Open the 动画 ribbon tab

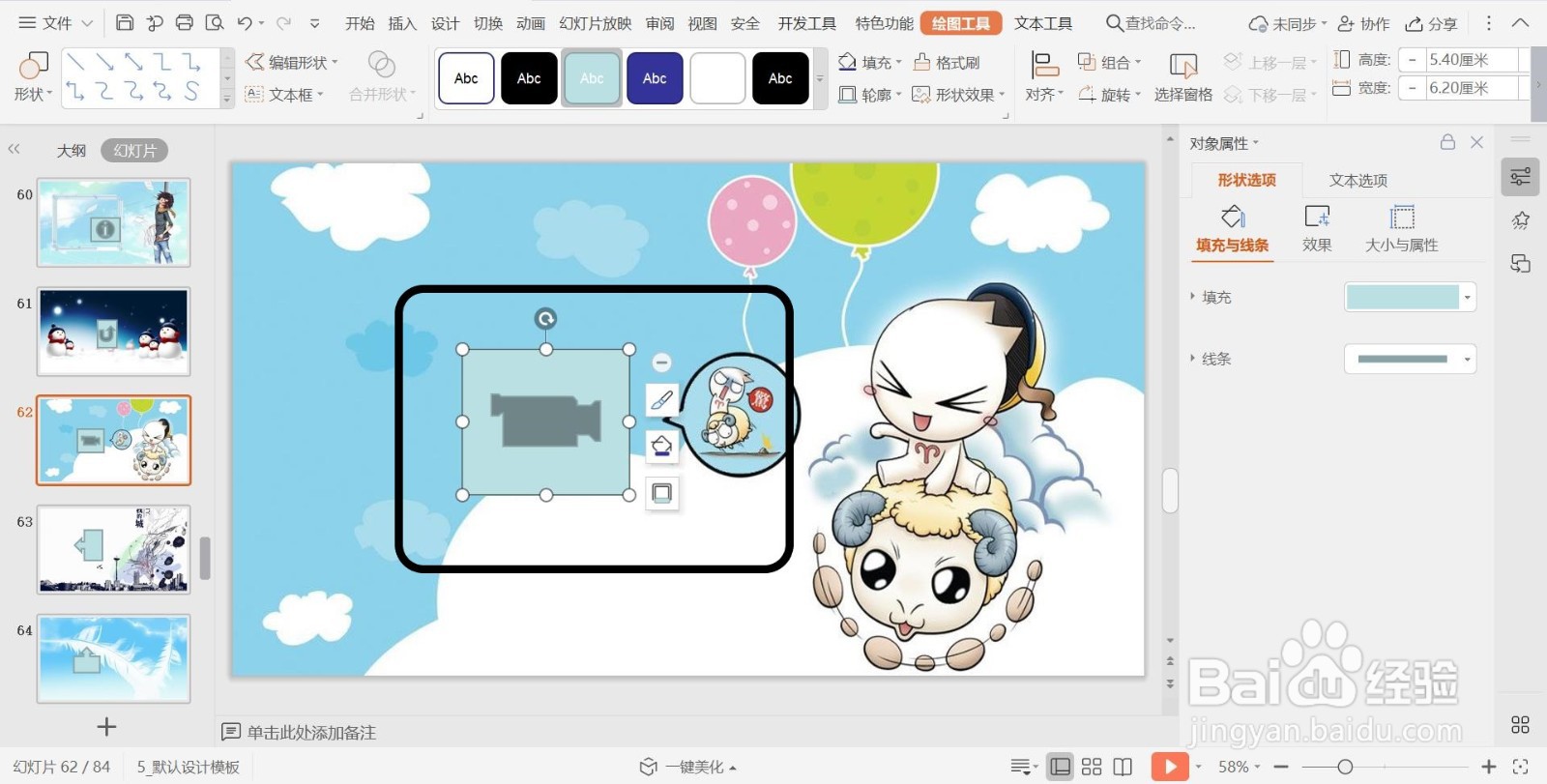(x=531, y=23)
